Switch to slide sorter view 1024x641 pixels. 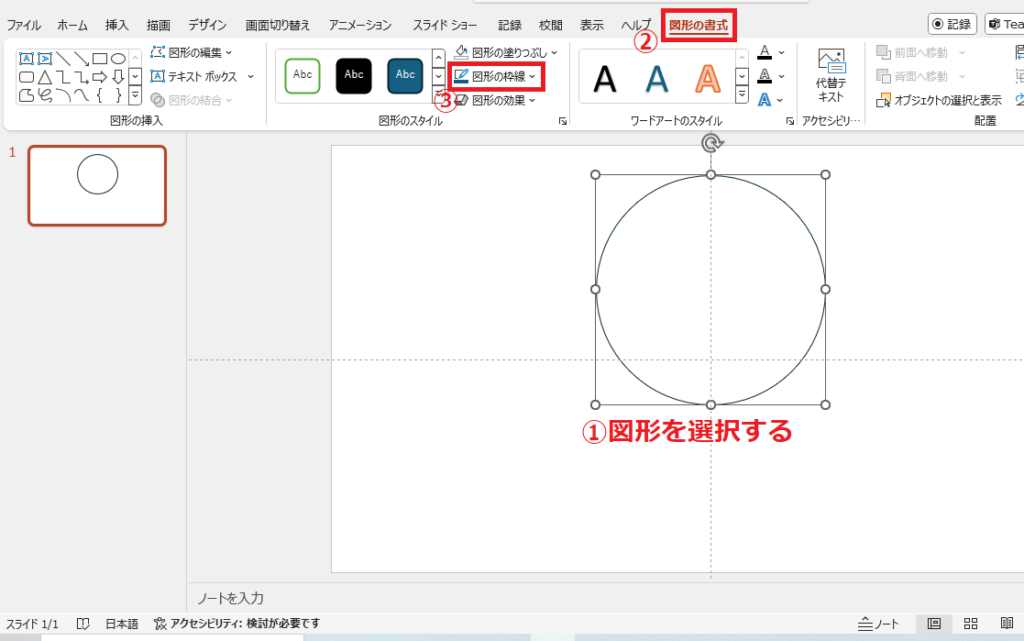pyautogui.click(x=970, y=623)
